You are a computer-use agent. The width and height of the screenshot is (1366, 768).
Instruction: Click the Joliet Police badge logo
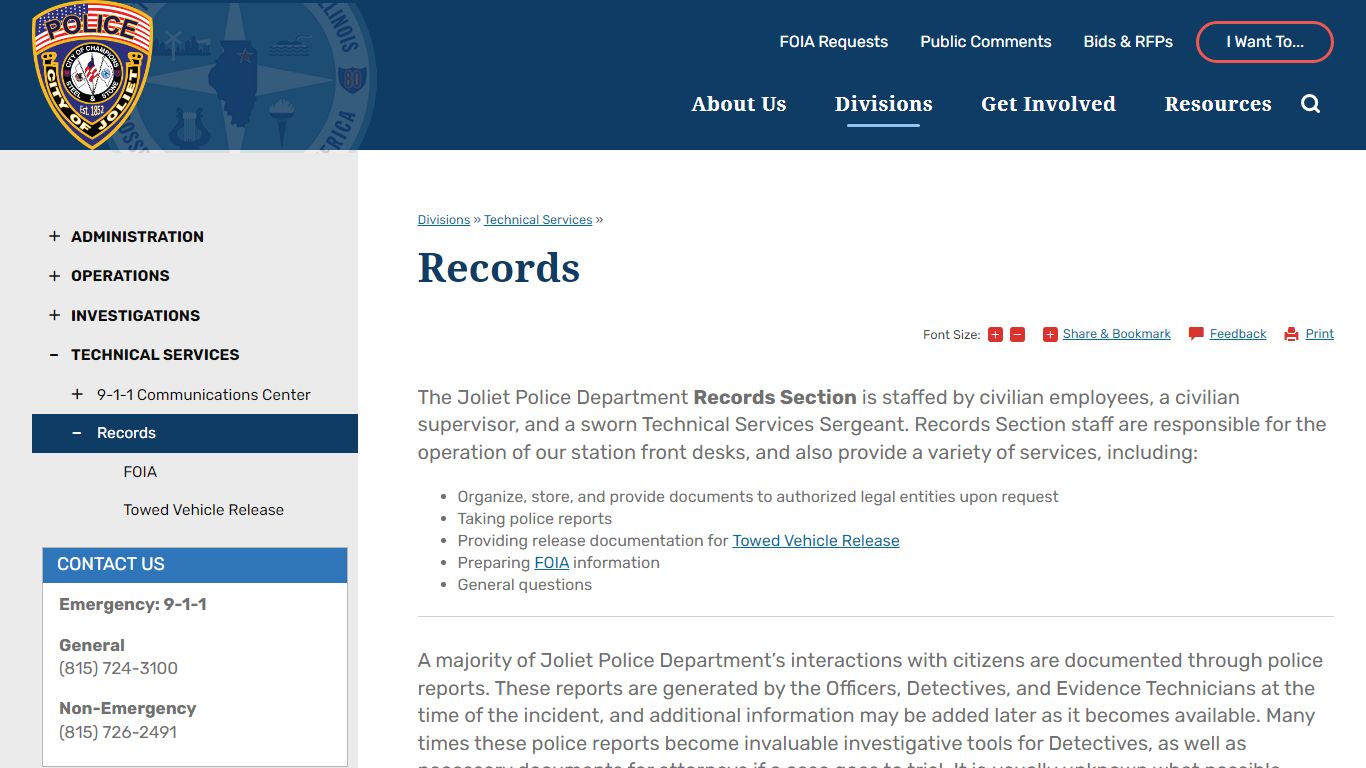tap(92, 75)
